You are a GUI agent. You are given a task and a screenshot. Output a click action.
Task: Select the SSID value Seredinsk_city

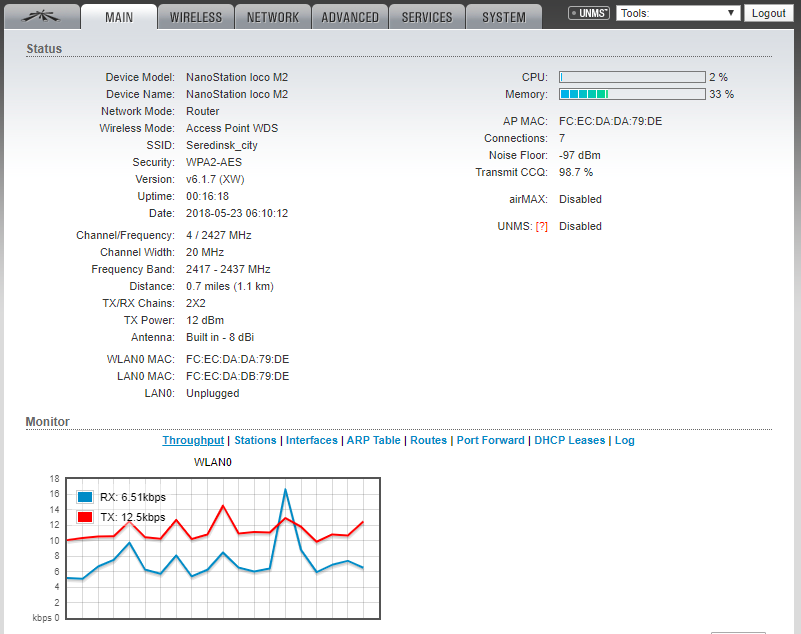click(x=222, y=145)
